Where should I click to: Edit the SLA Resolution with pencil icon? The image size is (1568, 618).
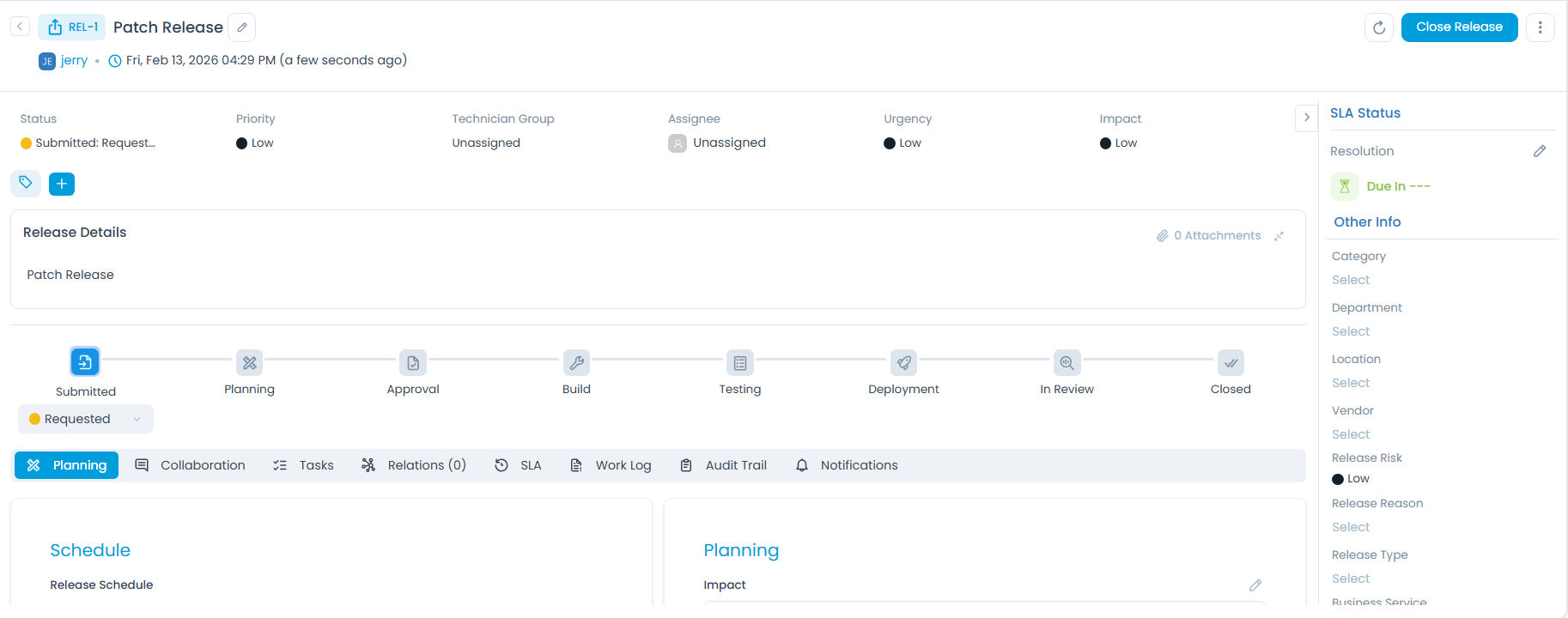pos(1539,151)
